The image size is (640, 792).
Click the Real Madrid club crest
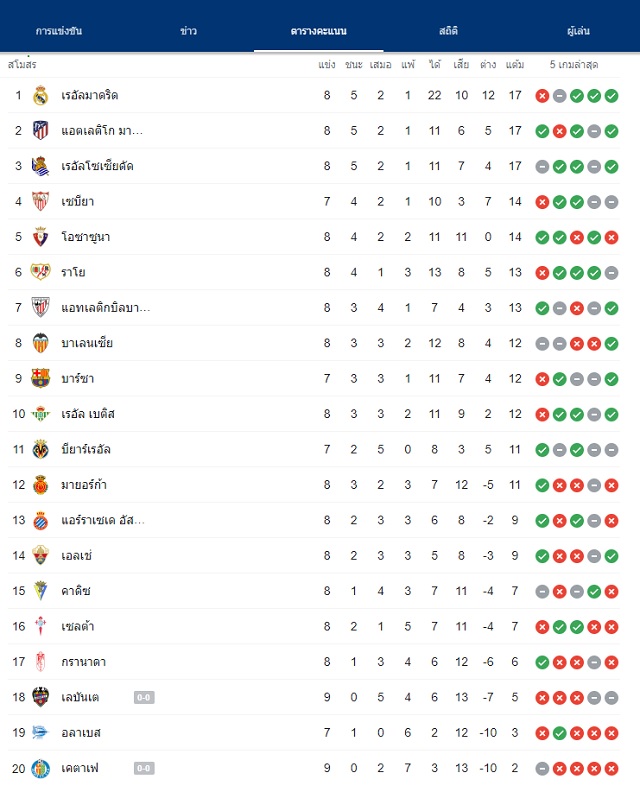click(40, 95)
